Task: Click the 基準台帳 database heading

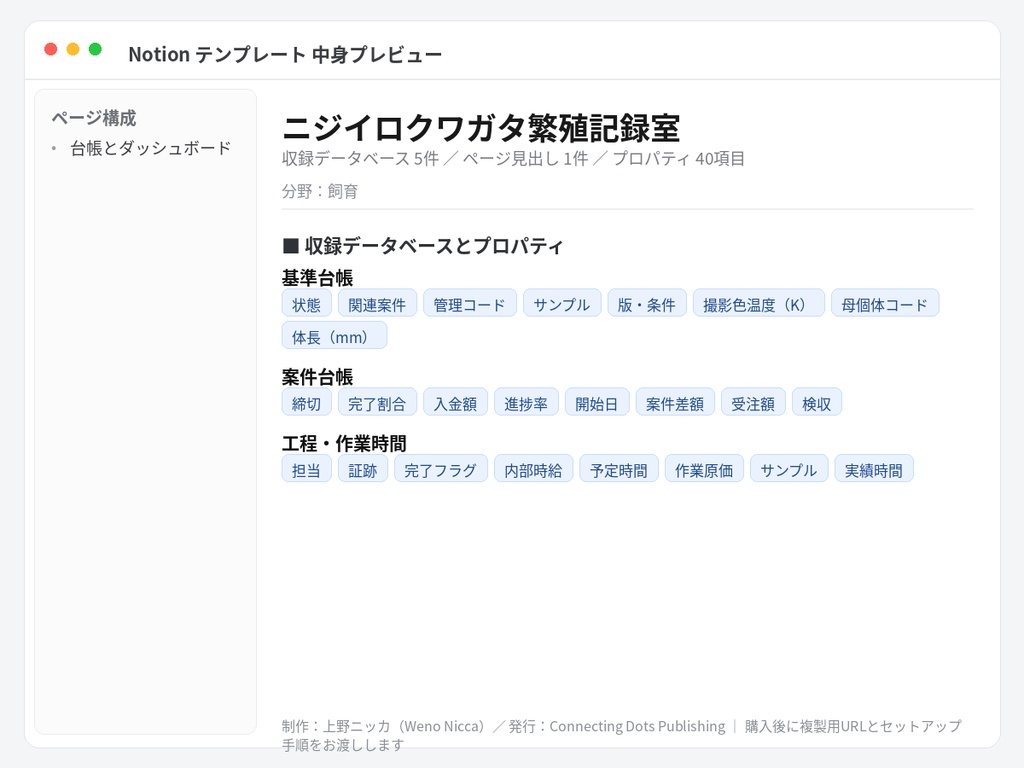Action: [x=317, y=278]
